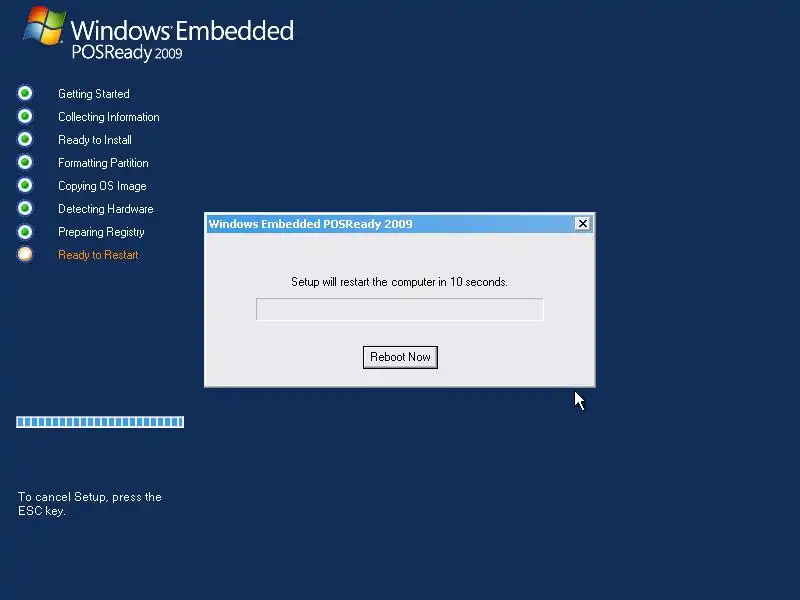Click the 'To cancel Setup' ESC key hint

(x=90, y=504)
